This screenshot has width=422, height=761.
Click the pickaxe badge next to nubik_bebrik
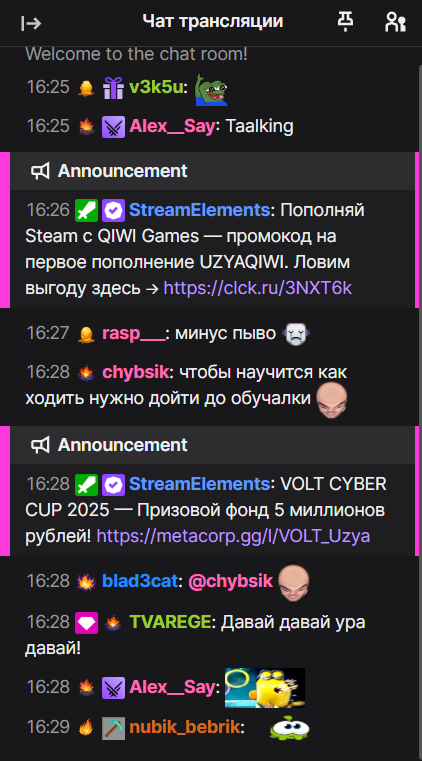pyautogui.click(x=114, y=729)
